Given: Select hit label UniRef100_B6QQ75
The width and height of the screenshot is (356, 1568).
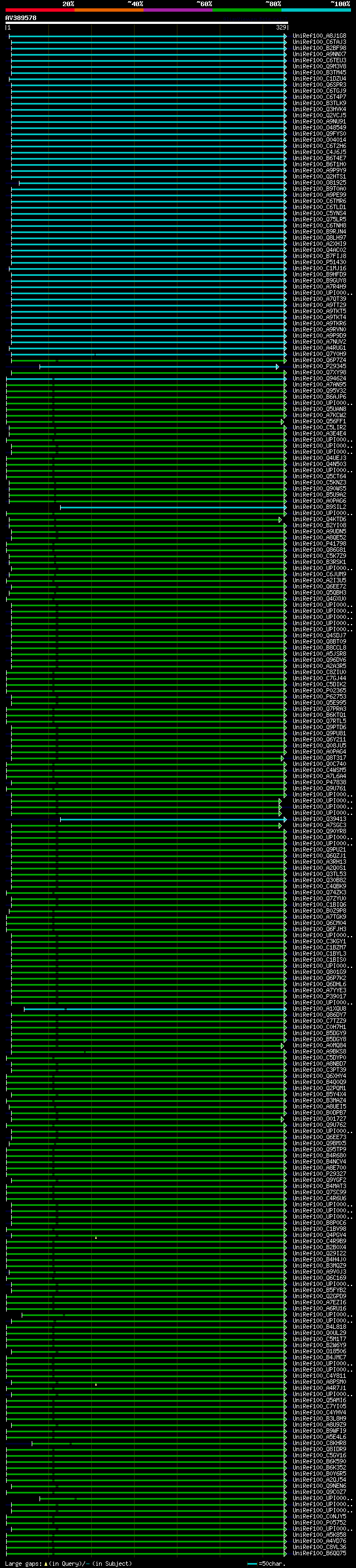Looking at the screenshot, I should (x=319, y=1554).
